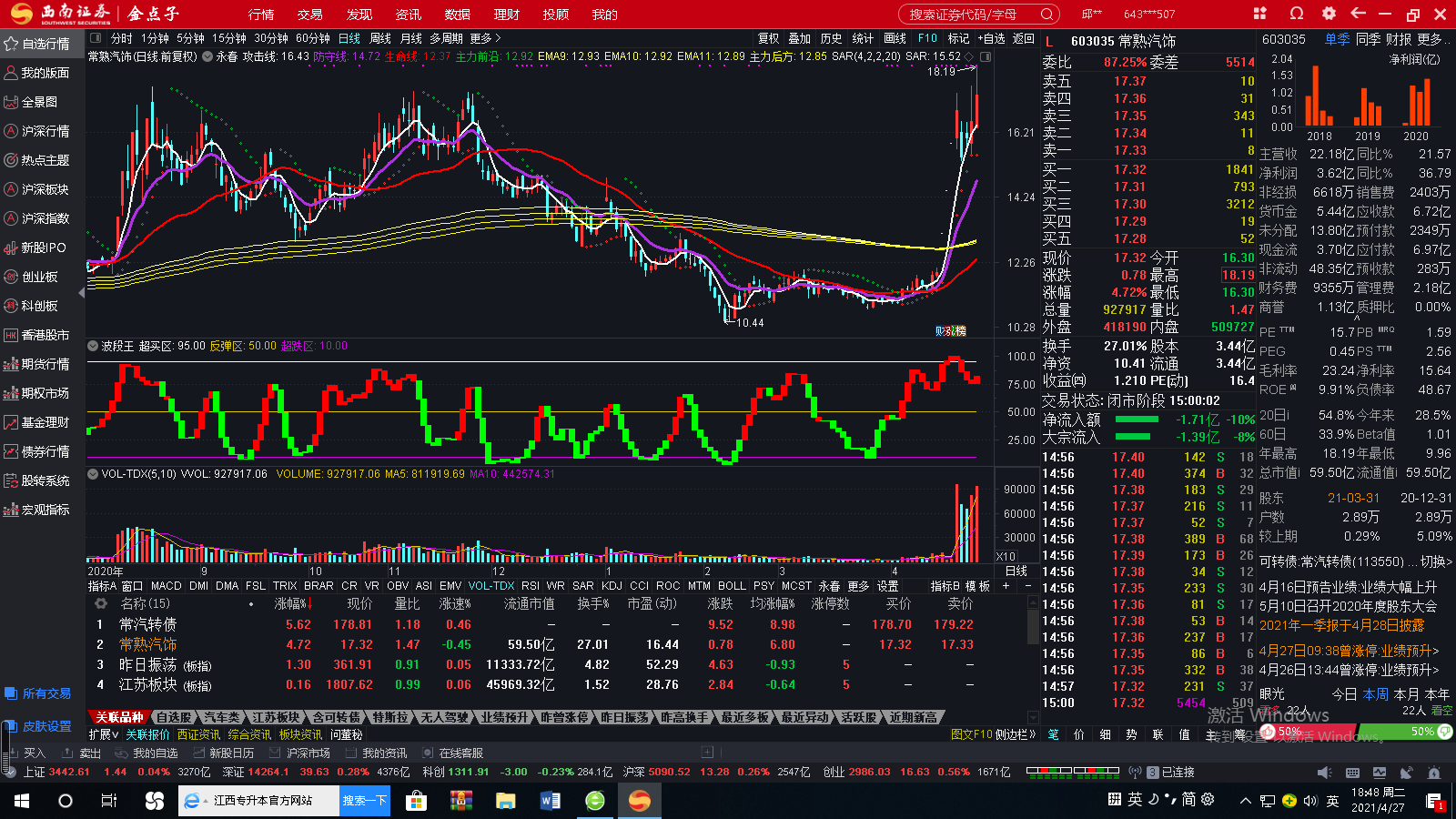Click the green 50% sentiment bar
1456x819 pixels.
click(1405, 732)
